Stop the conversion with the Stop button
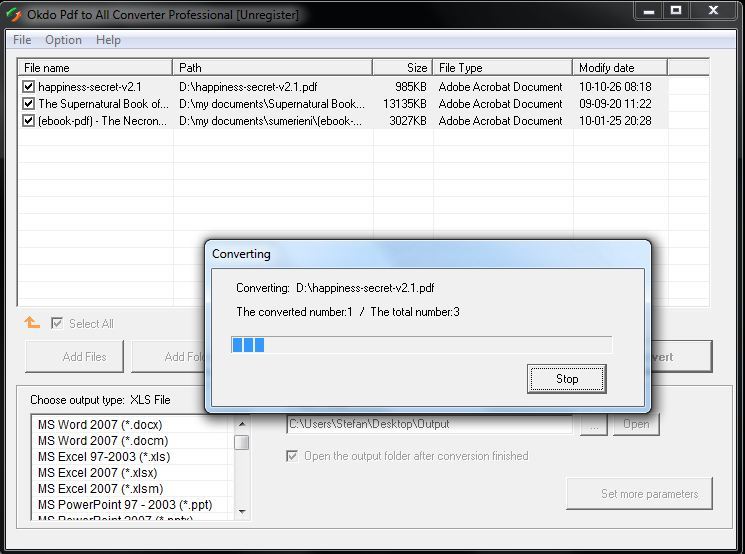The image size is (745, 554). click(x=566, y=379)
